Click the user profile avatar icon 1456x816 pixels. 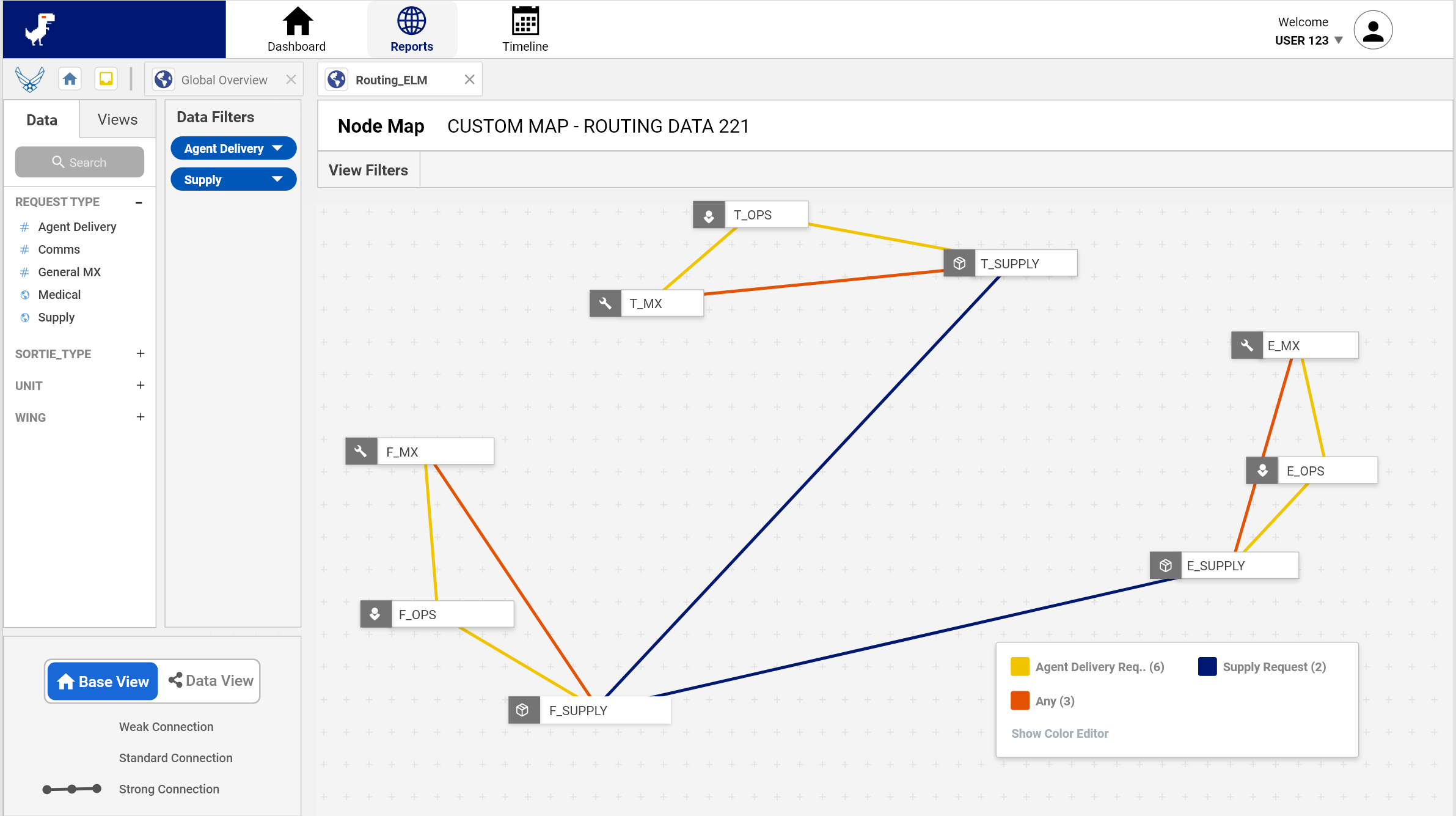pyautogui.click(x=1372, y=30)
